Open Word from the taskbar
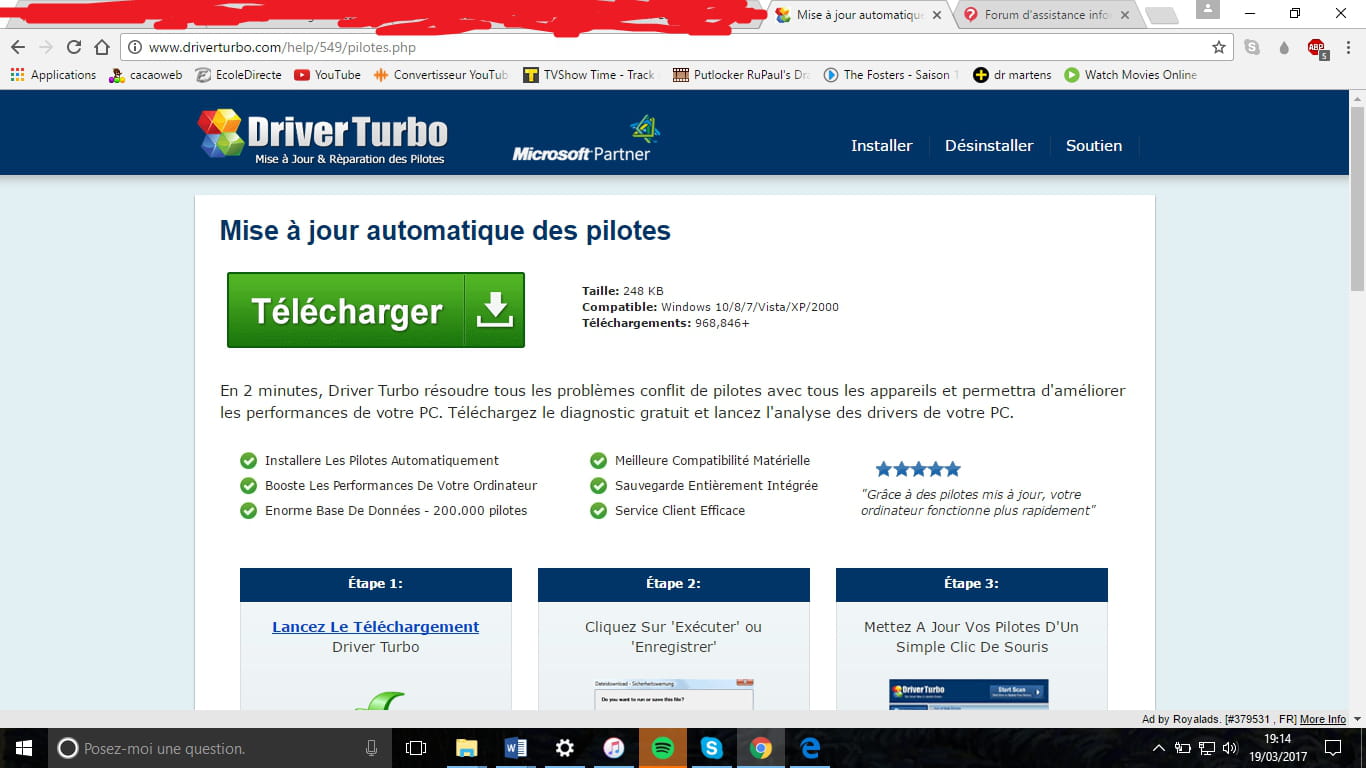Image resolution: width=1366 pixels, height=772 pixels. (516, 748)
